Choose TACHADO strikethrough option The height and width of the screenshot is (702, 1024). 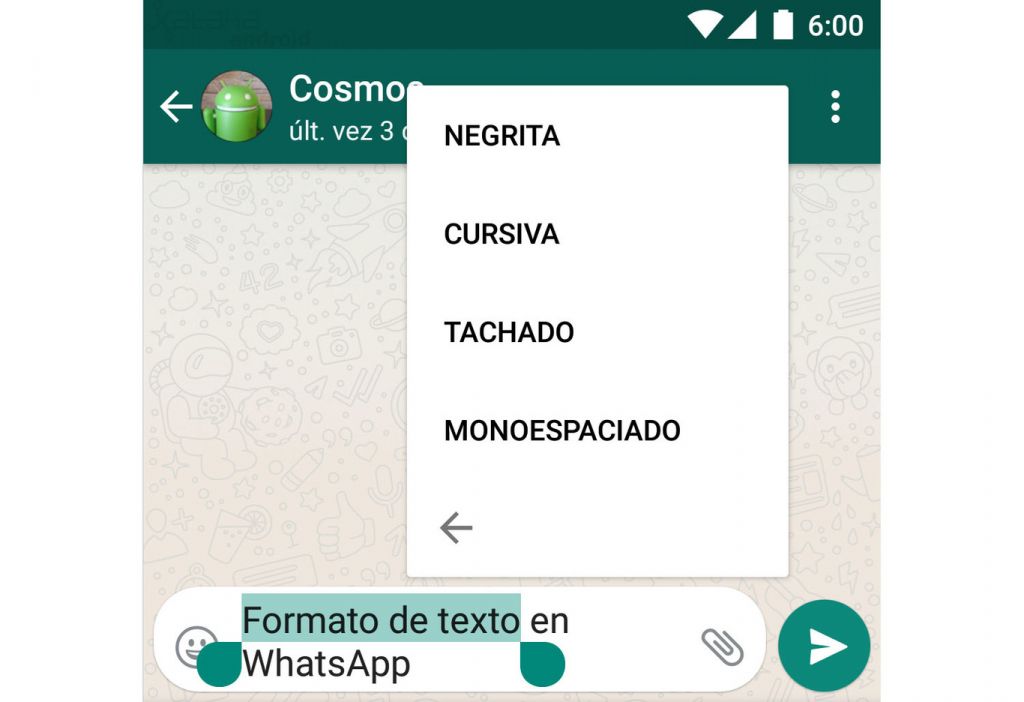click(x=509, y=332)
